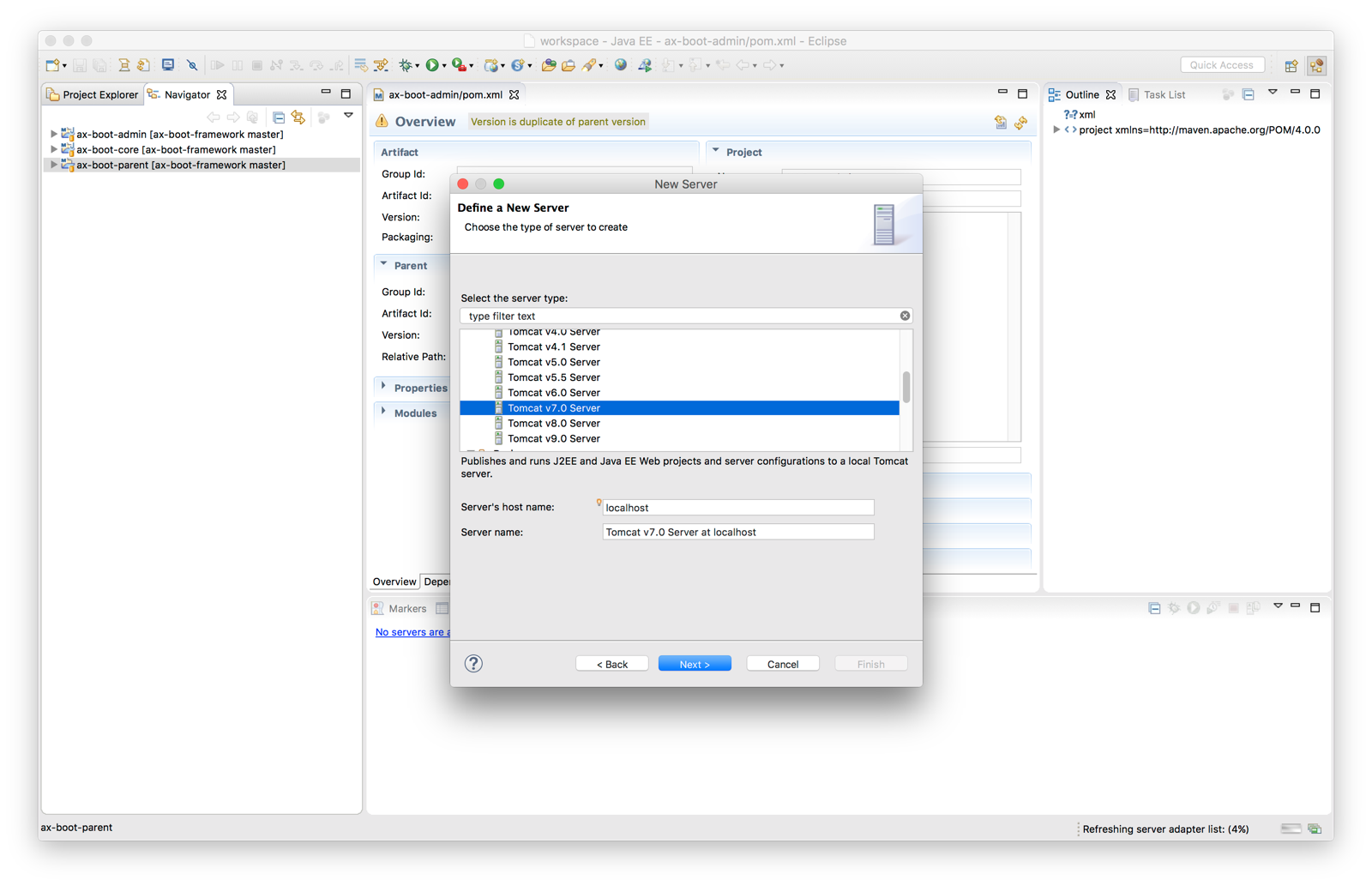Select the Java EE perspective icon
Screen dimensions: 1372x886
click(1317, 66)
